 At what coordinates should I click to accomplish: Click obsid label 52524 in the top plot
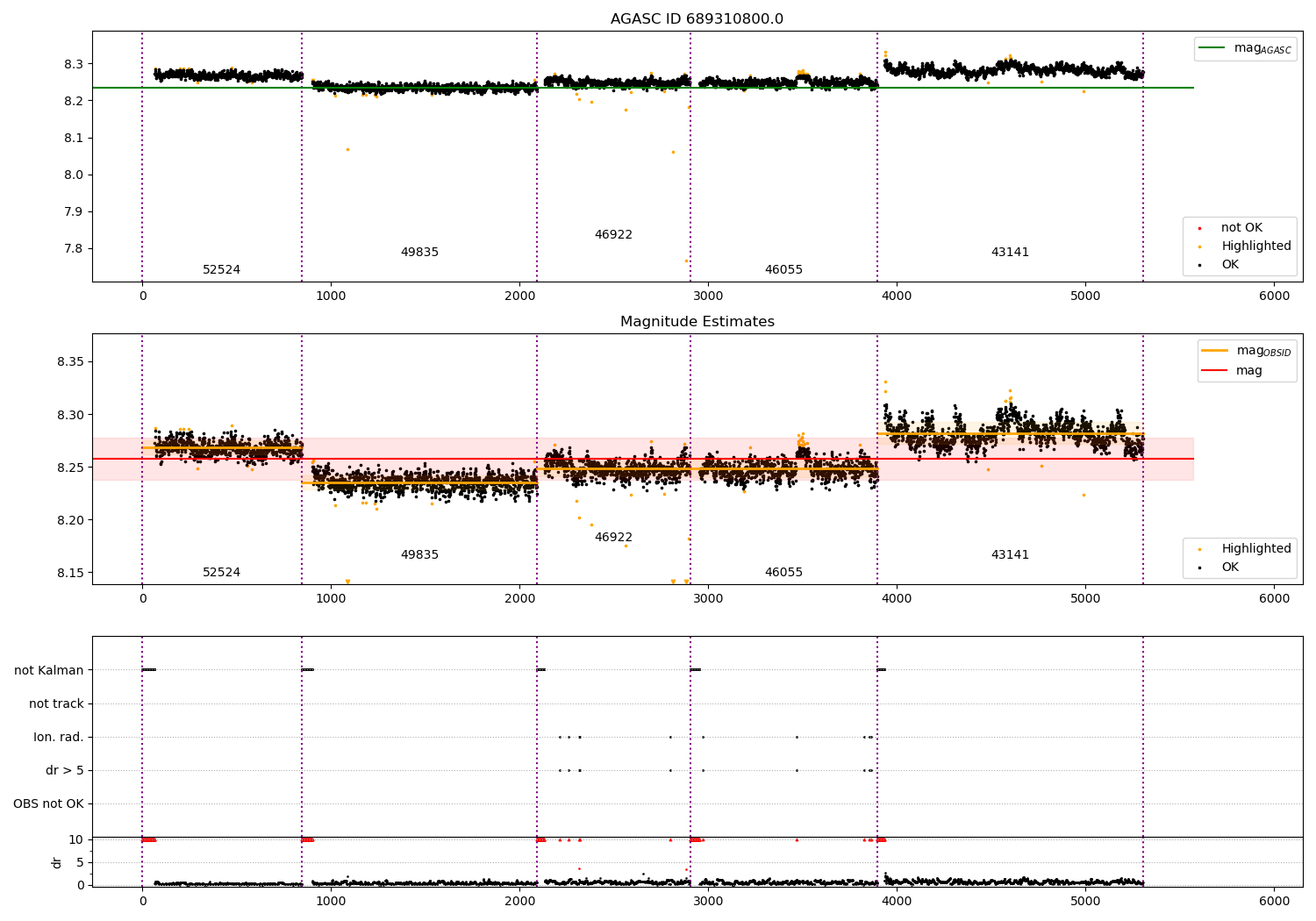pyautogui.click(x=221, y=270)
